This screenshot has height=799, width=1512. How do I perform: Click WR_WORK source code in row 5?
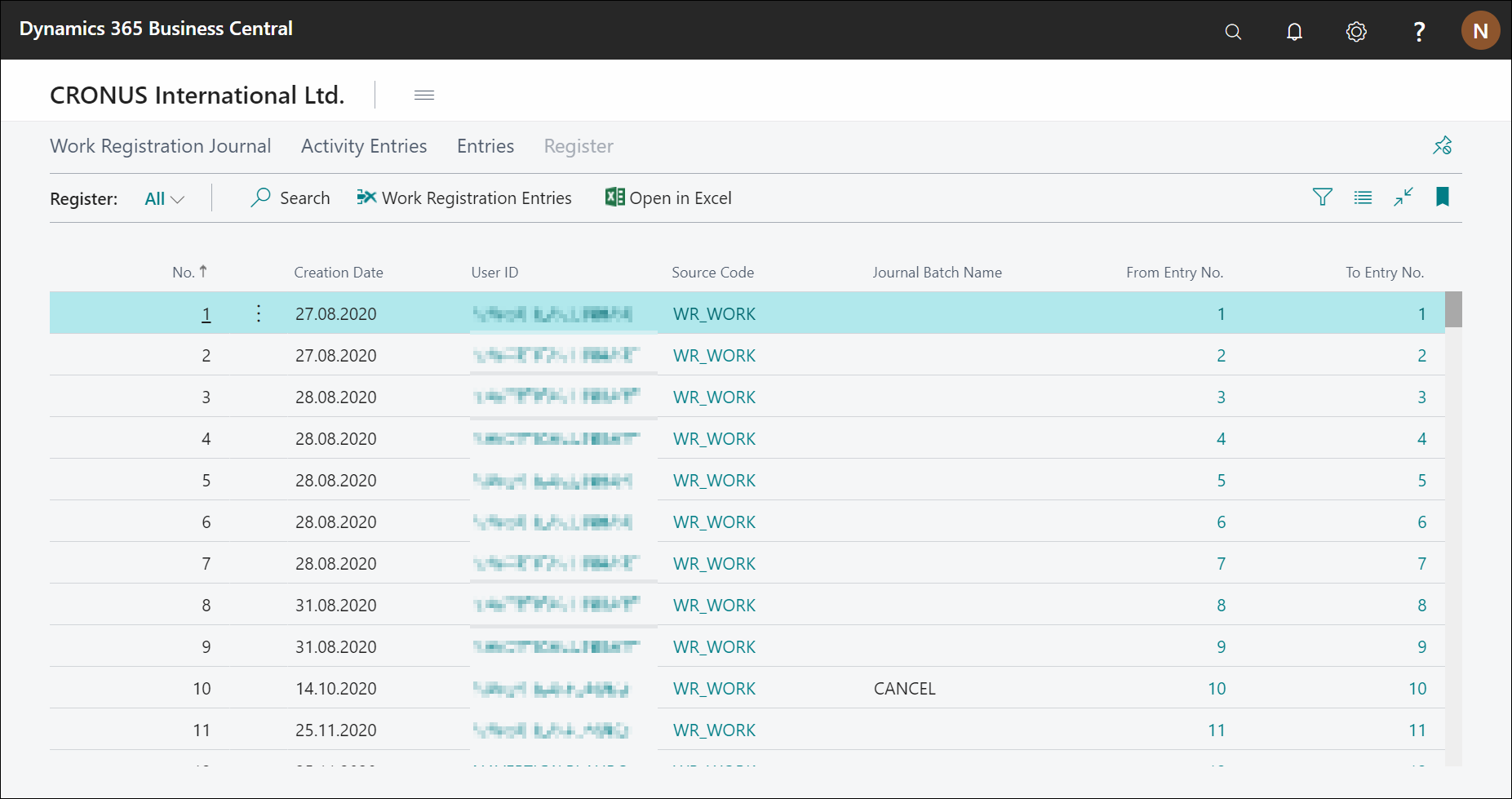tap(714, 481)
